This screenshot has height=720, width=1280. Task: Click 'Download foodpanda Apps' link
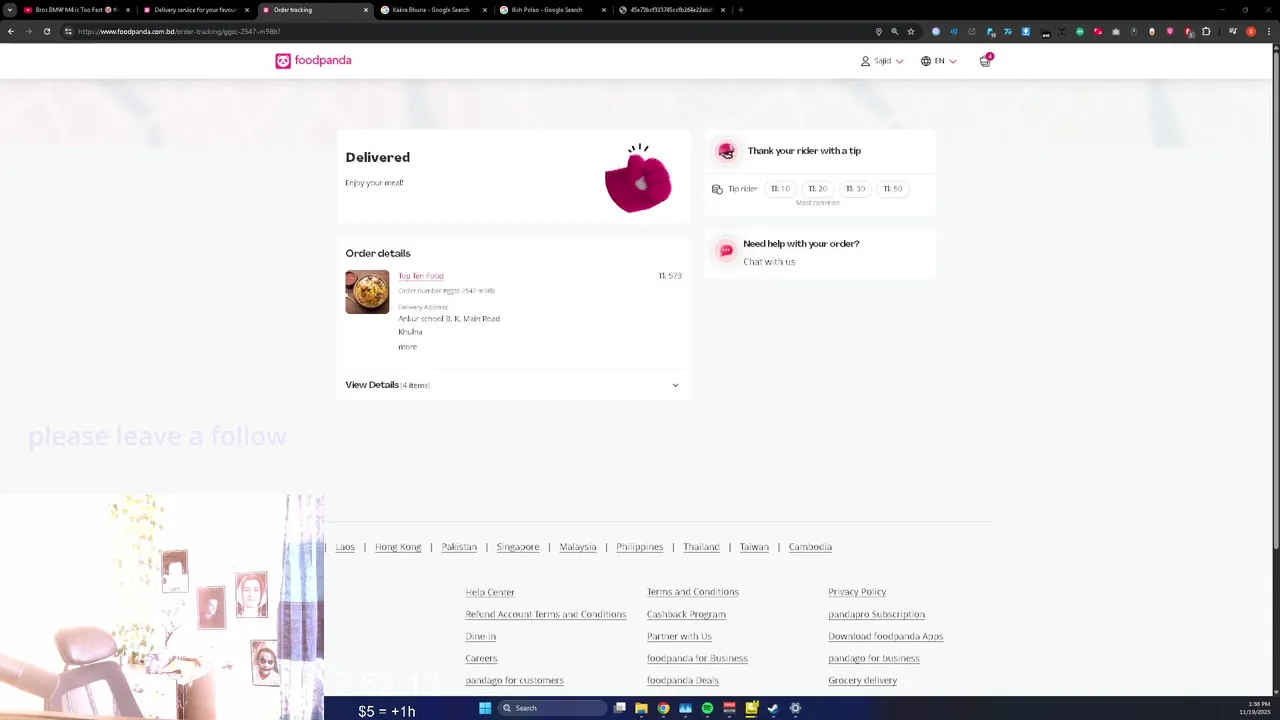885,636
